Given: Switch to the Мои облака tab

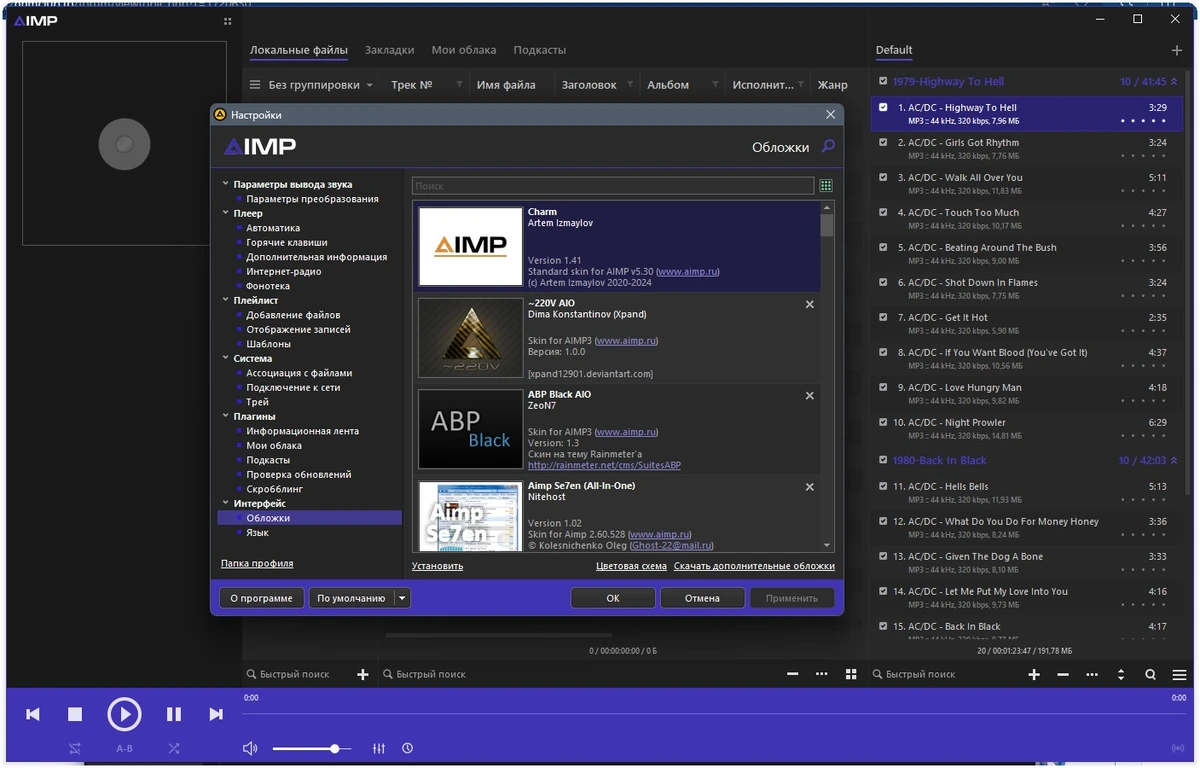Looking at the screenshot, I should point(464,50).
